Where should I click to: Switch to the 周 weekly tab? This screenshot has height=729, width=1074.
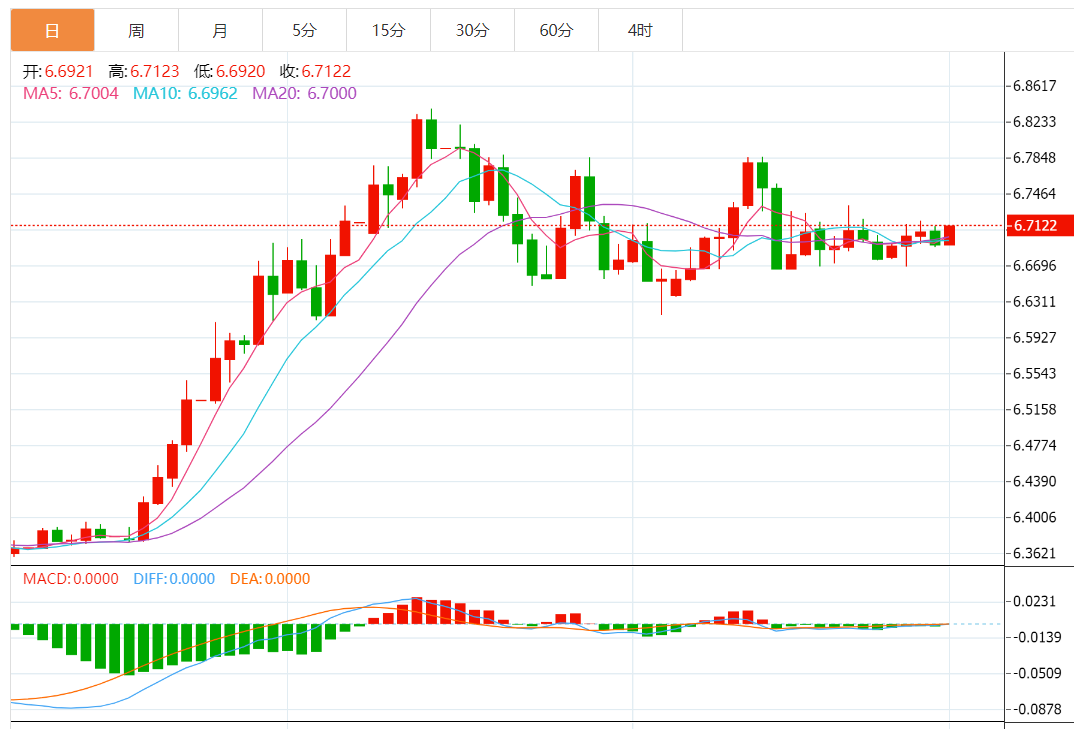coord(136,30)
